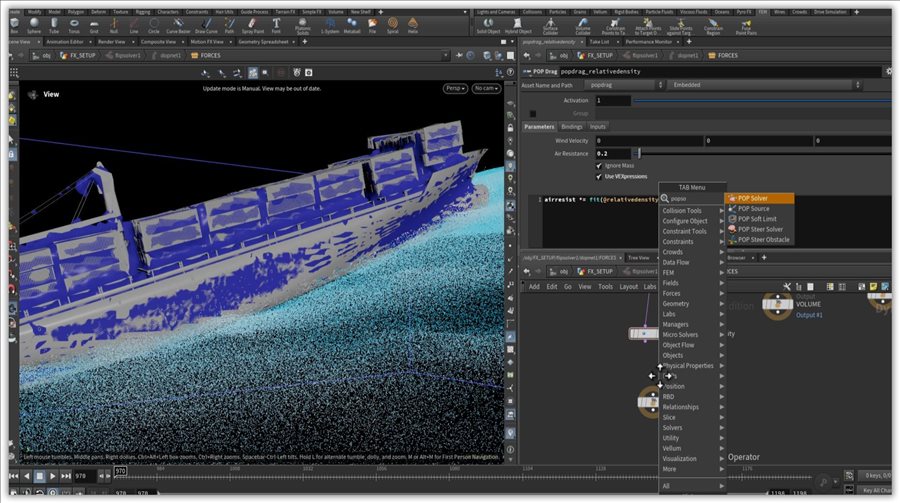Click the Activation value input field
This screenshot has height=503, width=900.
pos(612,101)
